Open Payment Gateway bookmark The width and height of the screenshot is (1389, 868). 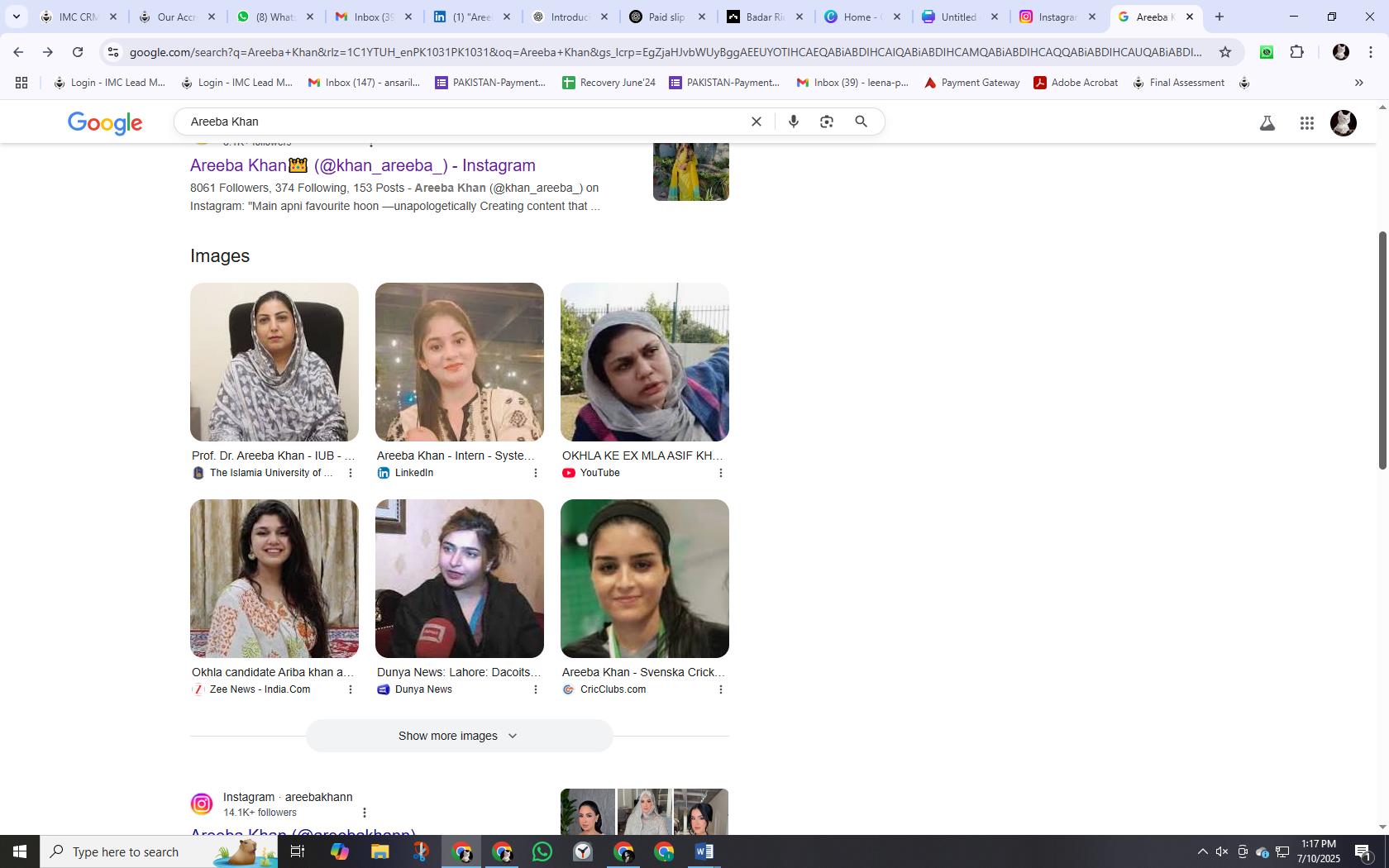coord(971,83)
